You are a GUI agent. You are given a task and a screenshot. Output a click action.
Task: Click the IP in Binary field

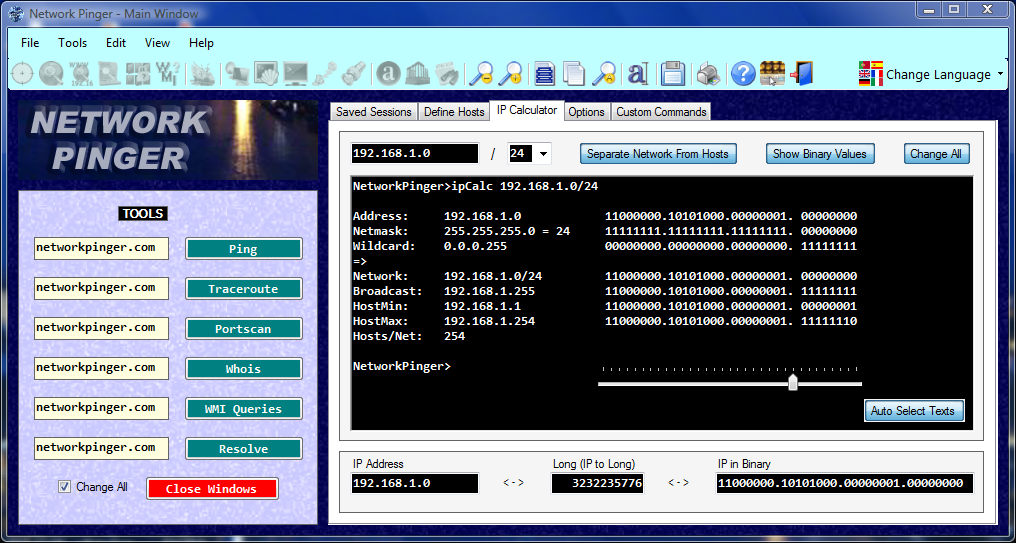tap(845, 483)
